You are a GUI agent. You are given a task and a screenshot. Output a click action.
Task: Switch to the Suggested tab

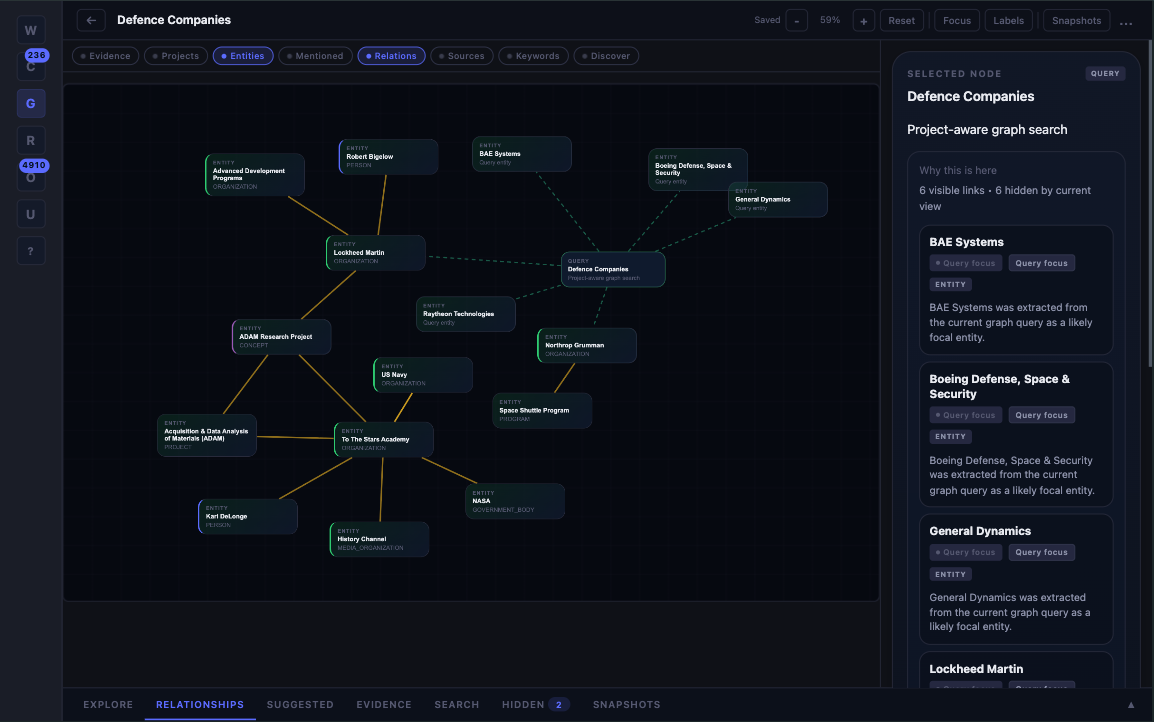tap(300, 704)
